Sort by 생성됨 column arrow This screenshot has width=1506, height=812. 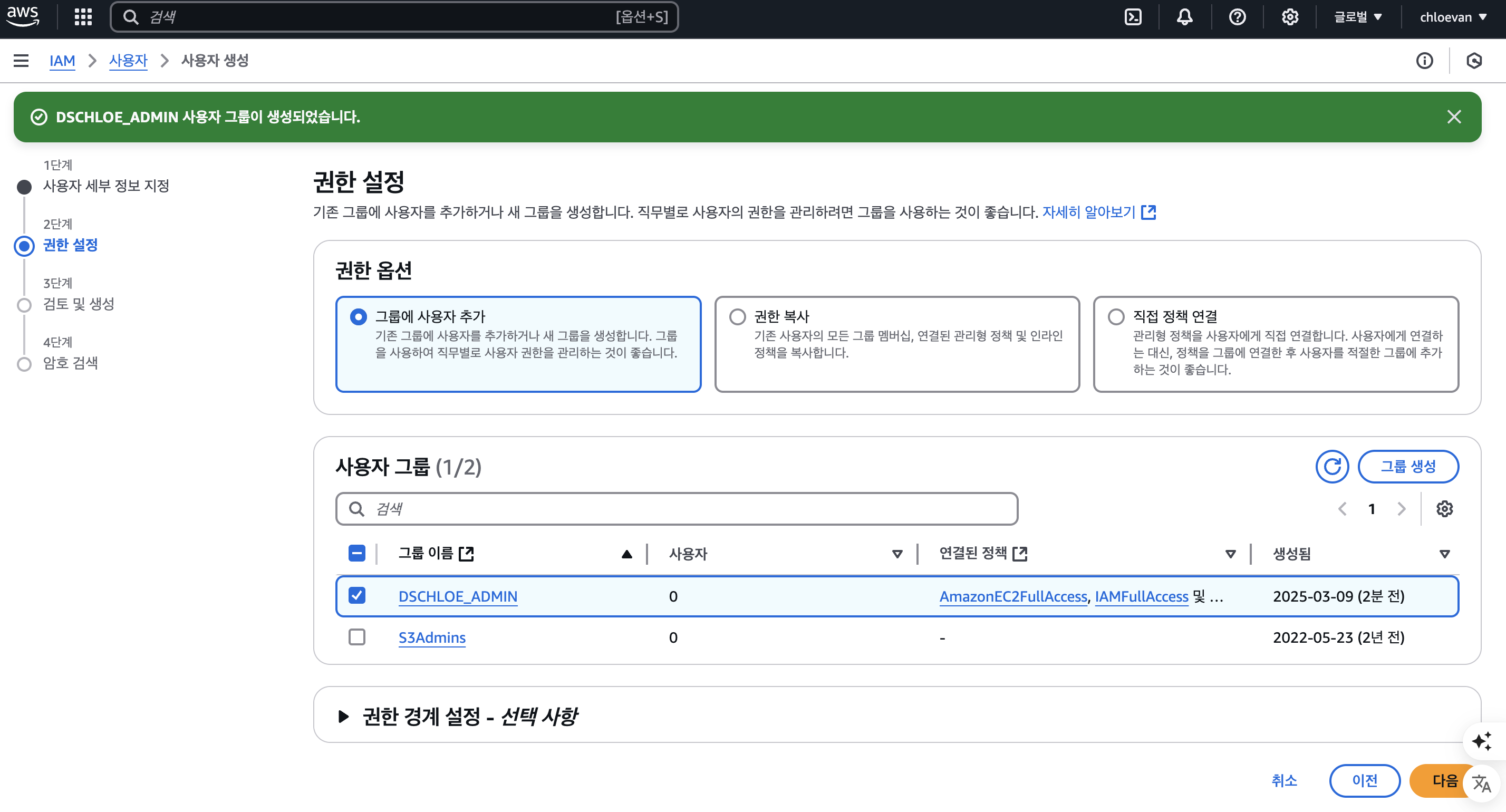pos(1445,554)
